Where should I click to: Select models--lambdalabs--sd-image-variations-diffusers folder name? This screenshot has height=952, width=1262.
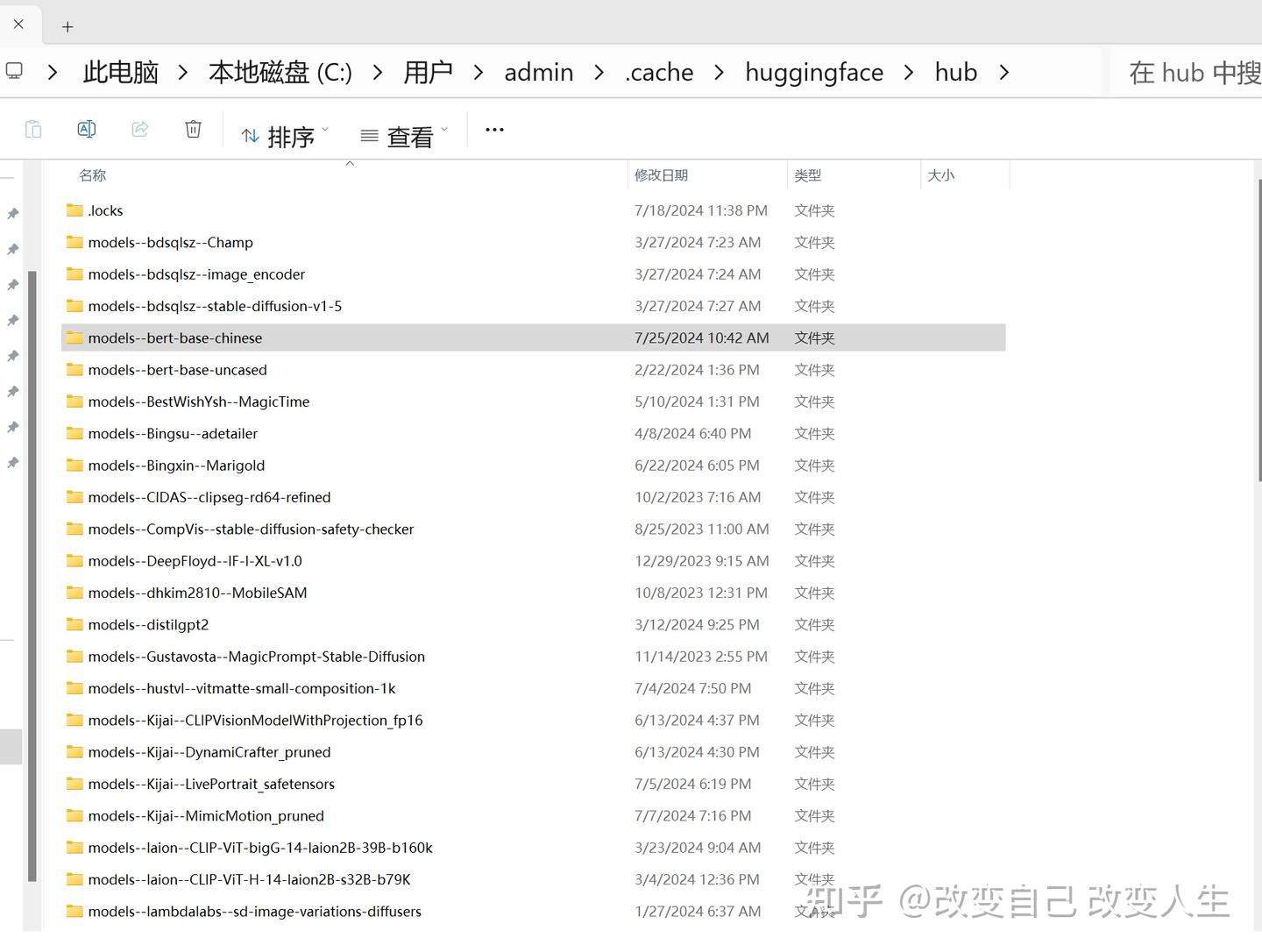[255, 912]
